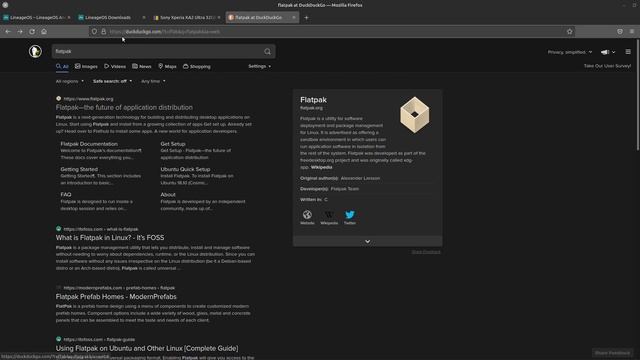Viewport: 640px width, 360px height.
Task: Click the search magnifier icon
Action: point(267,51)
